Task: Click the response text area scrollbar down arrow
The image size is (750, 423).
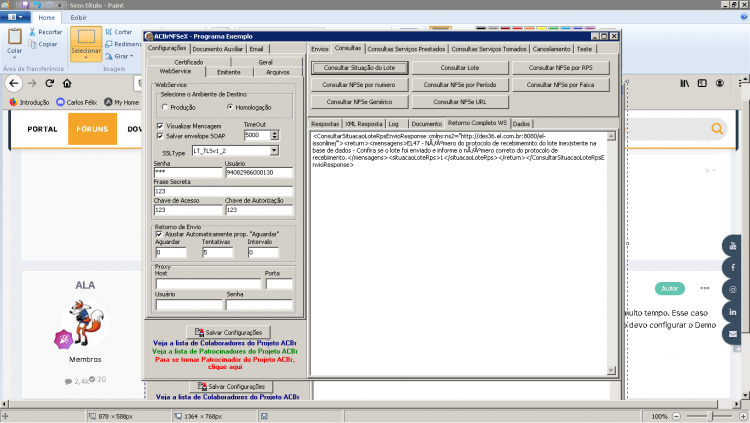Action: coord(611,370)
